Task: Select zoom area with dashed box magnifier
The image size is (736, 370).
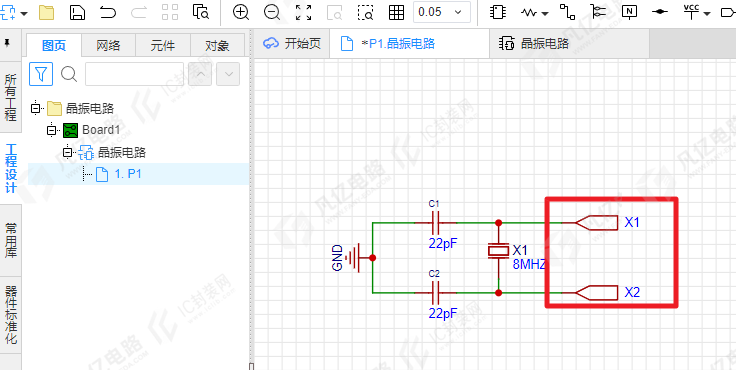Action: click(365, 13)
